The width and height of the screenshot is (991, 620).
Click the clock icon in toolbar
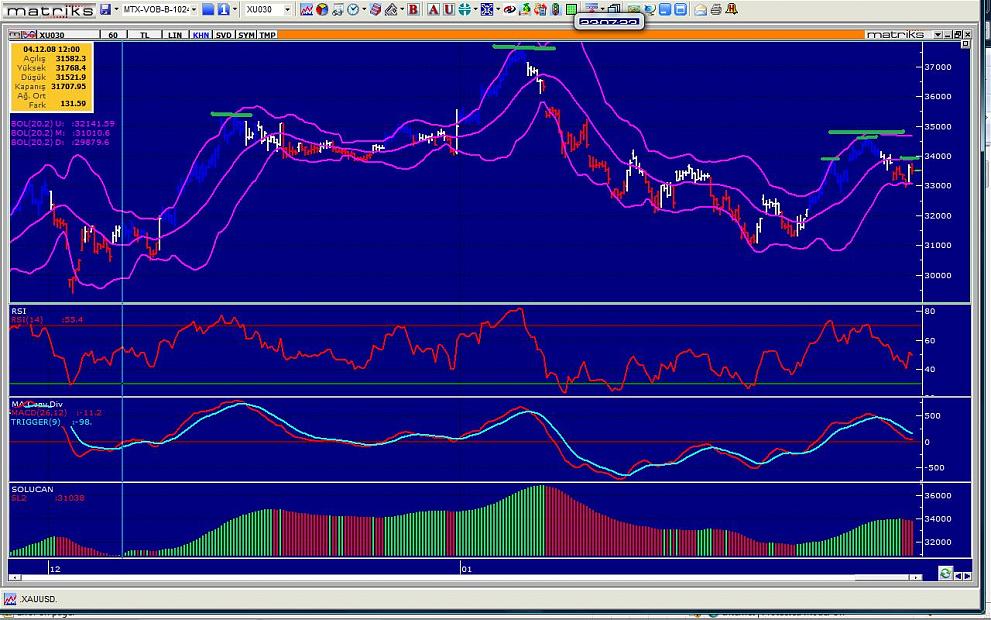coord(354,9)
